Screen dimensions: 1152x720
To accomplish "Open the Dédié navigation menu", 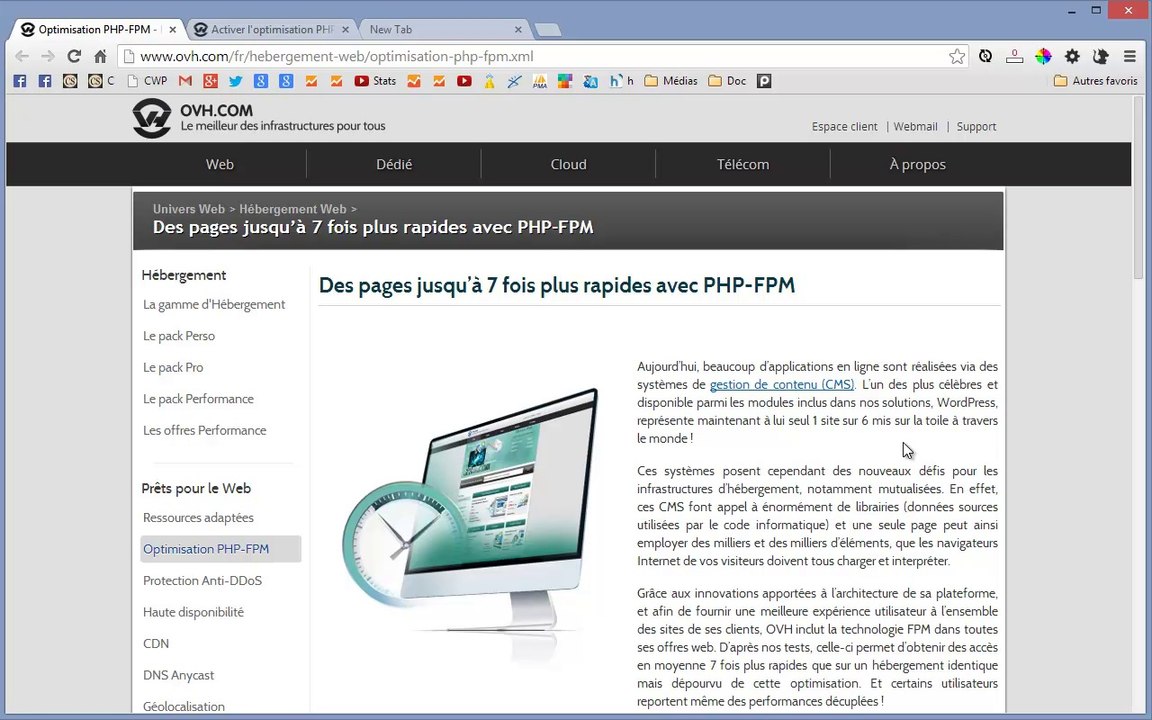I will [x=394, y=165].
